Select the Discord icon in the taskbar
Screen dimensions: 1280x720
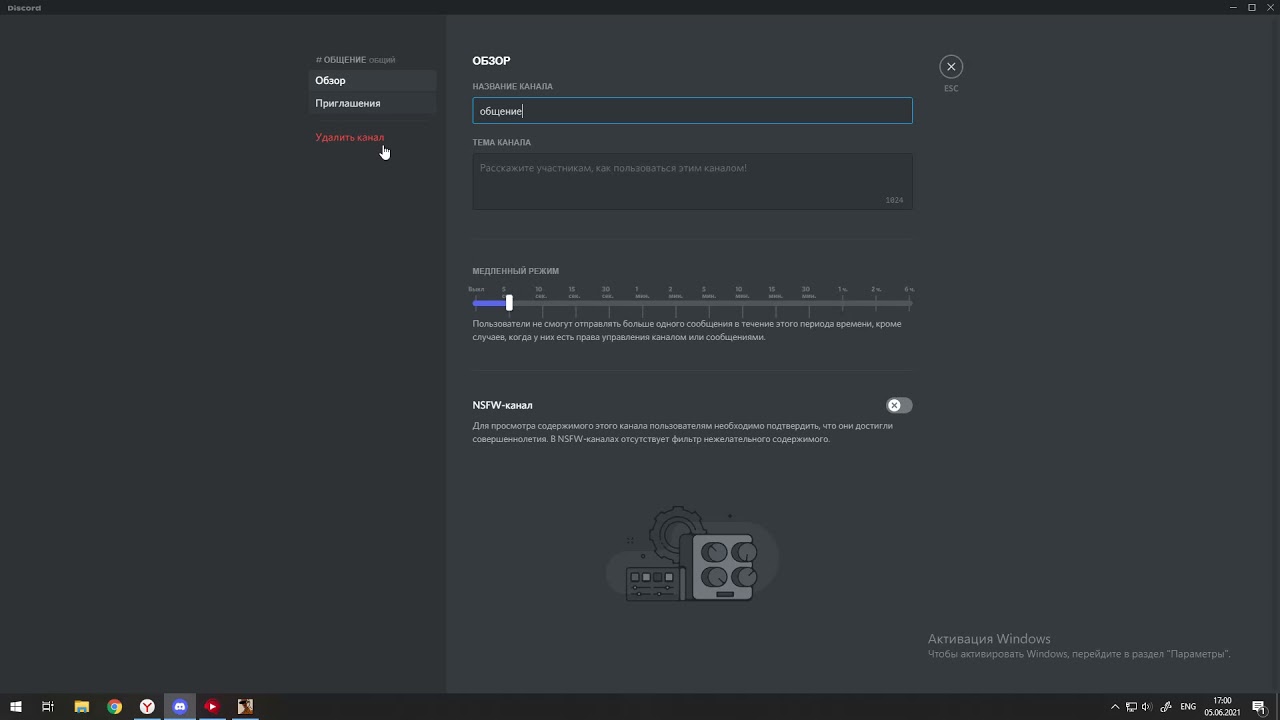(x=180, y=706)
